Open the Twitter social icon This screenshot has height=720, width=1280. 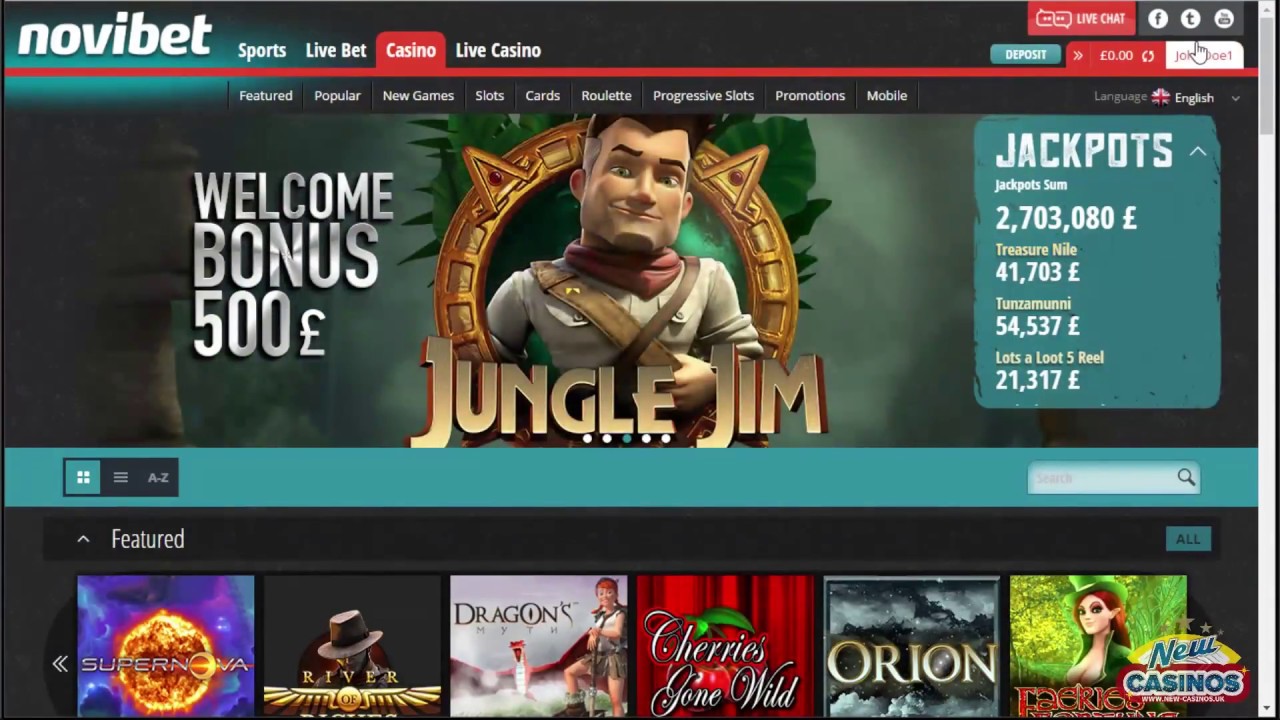click(1190, 18)
